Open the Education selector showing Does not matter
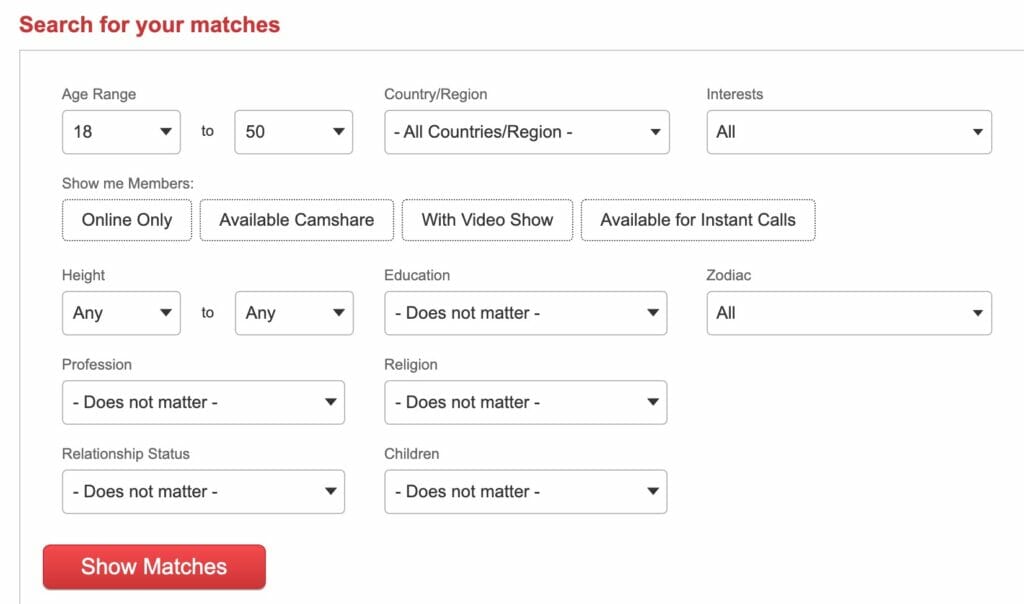Image resolution: width=1024 pixels, height=604 pixels. [525, 313]
